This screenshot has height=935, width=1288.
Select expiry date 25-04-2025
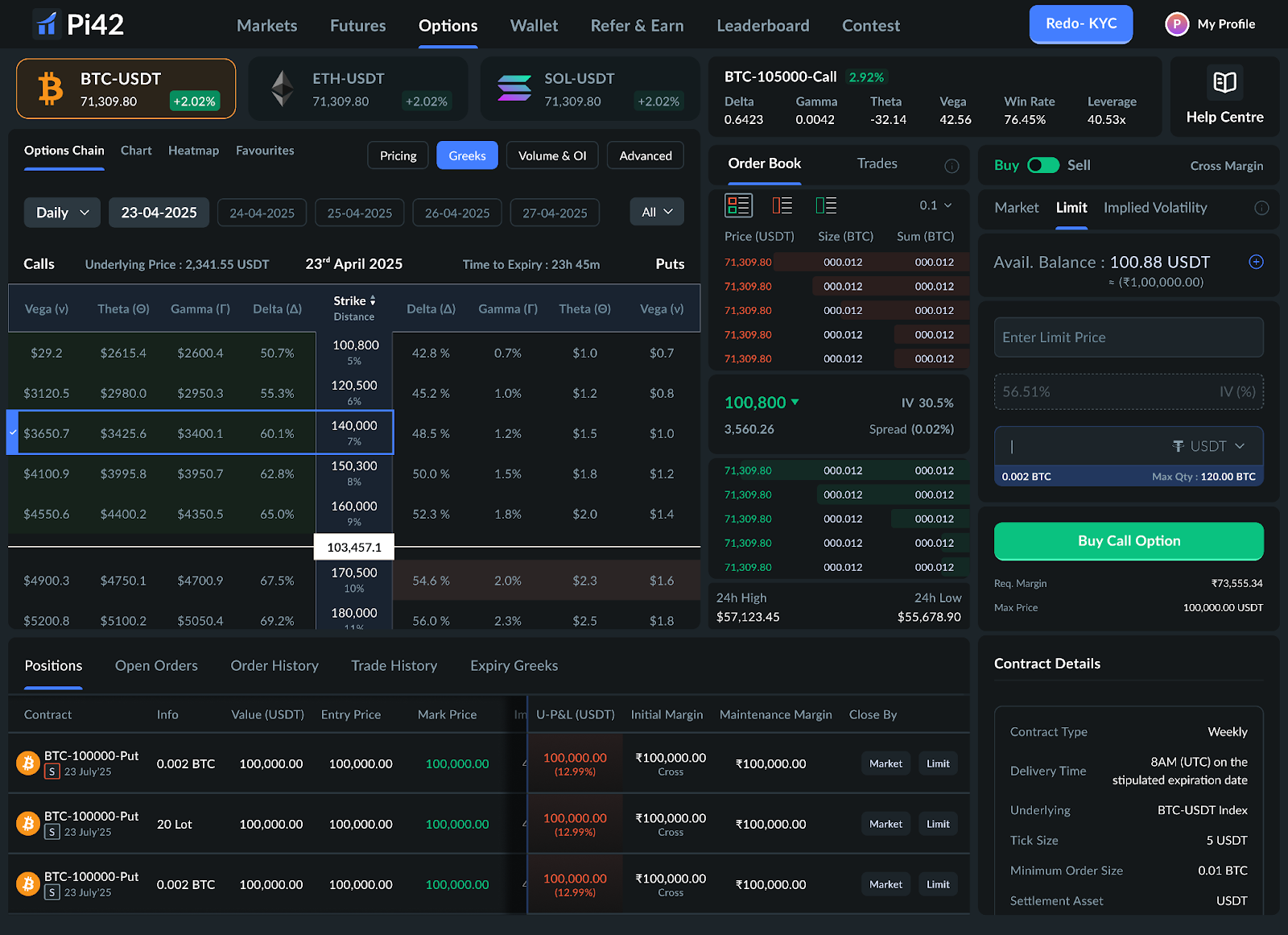click(360, 213)
